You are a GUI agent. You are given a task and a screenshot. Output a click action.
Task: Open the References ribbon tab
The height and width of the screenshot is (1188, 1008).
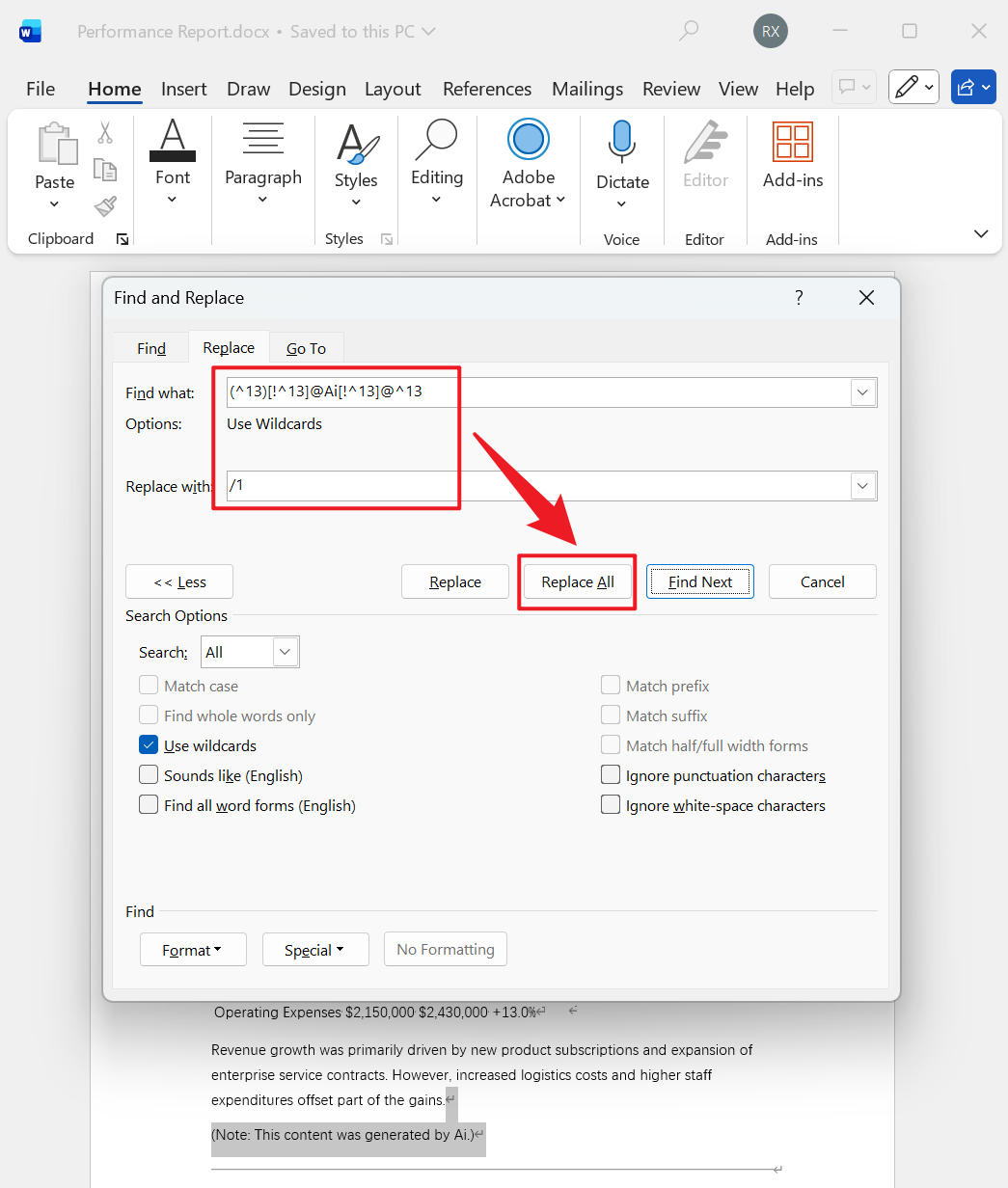pyautogui.click(x=487, y=89)
